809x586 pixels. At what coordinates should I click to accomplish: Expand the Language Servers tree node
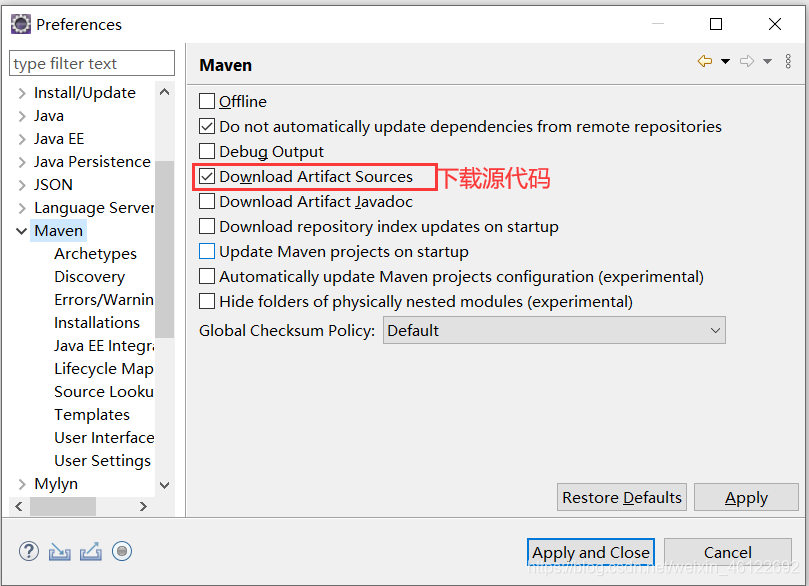point(22,208)
